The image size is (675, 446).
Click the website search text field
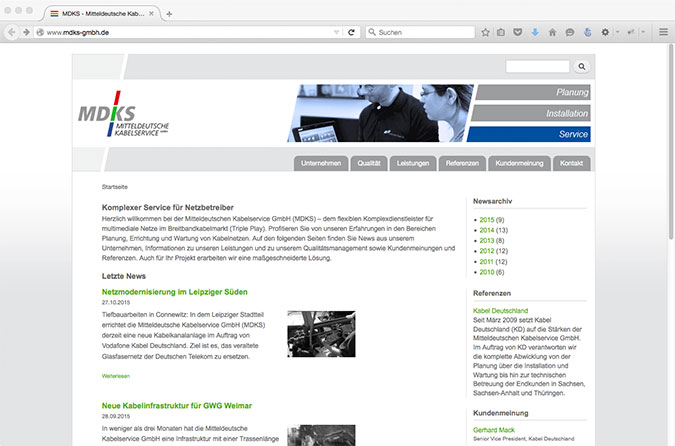(x=538, y=67)
